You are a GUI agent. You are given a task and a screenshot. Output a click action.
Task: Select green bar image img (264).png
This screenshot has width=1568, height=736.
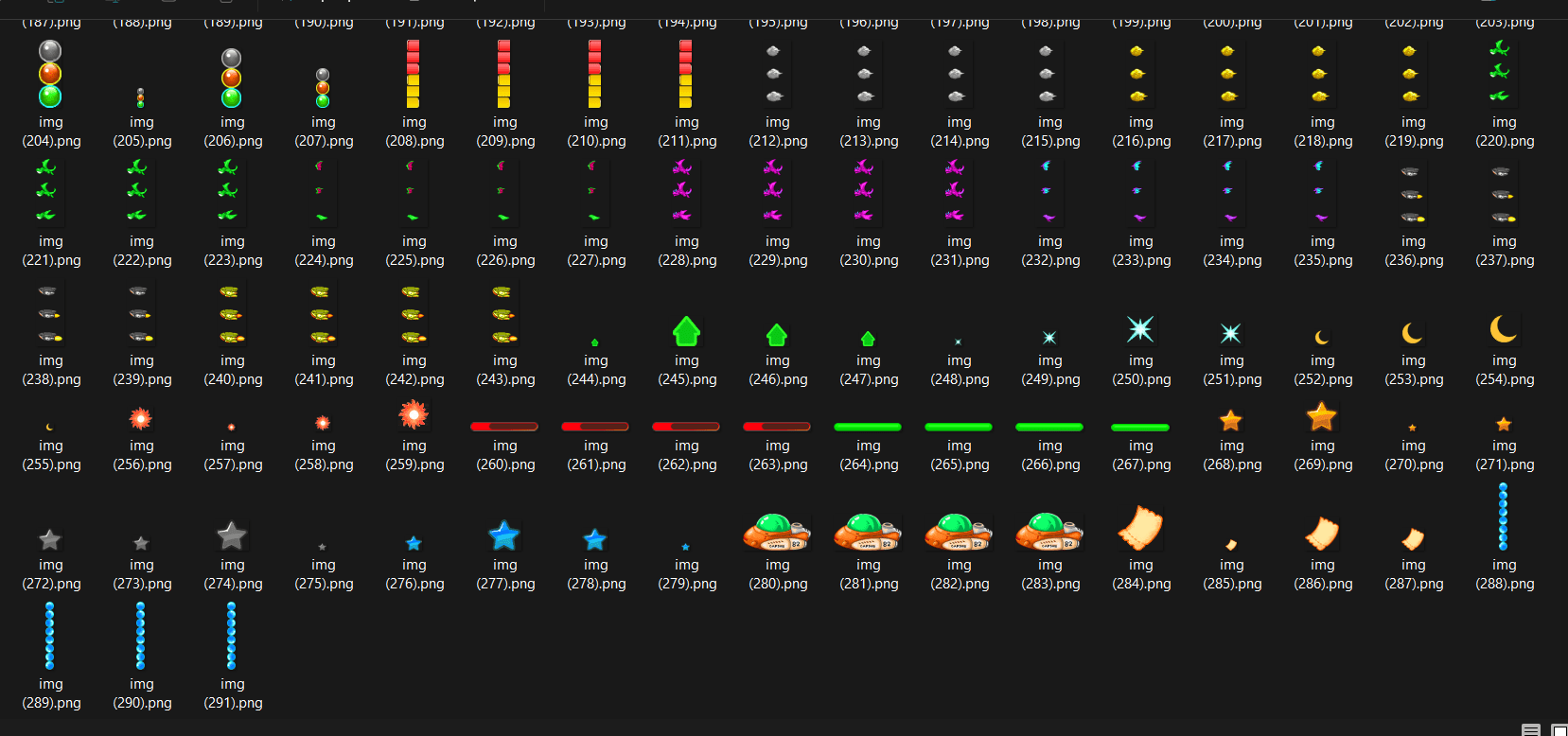click(x=868, y=427)
